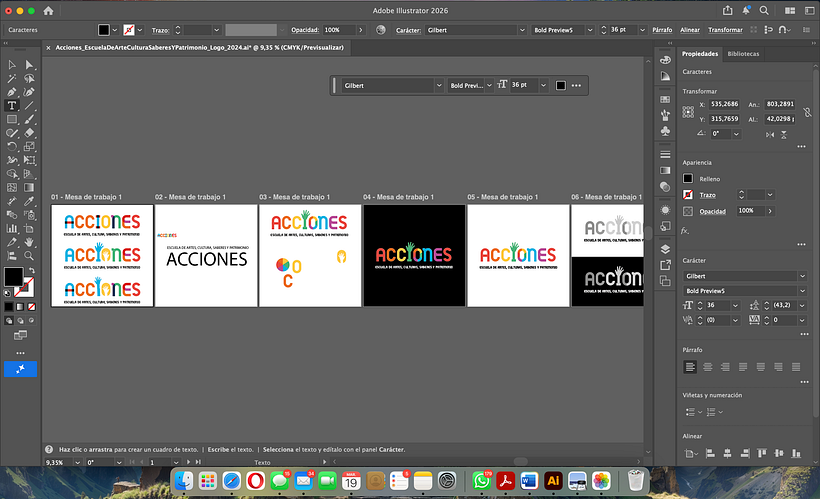Screen dimensions: 820x499
Task: Align paragraph right in Párrafo section
Action: pos(725,367)
